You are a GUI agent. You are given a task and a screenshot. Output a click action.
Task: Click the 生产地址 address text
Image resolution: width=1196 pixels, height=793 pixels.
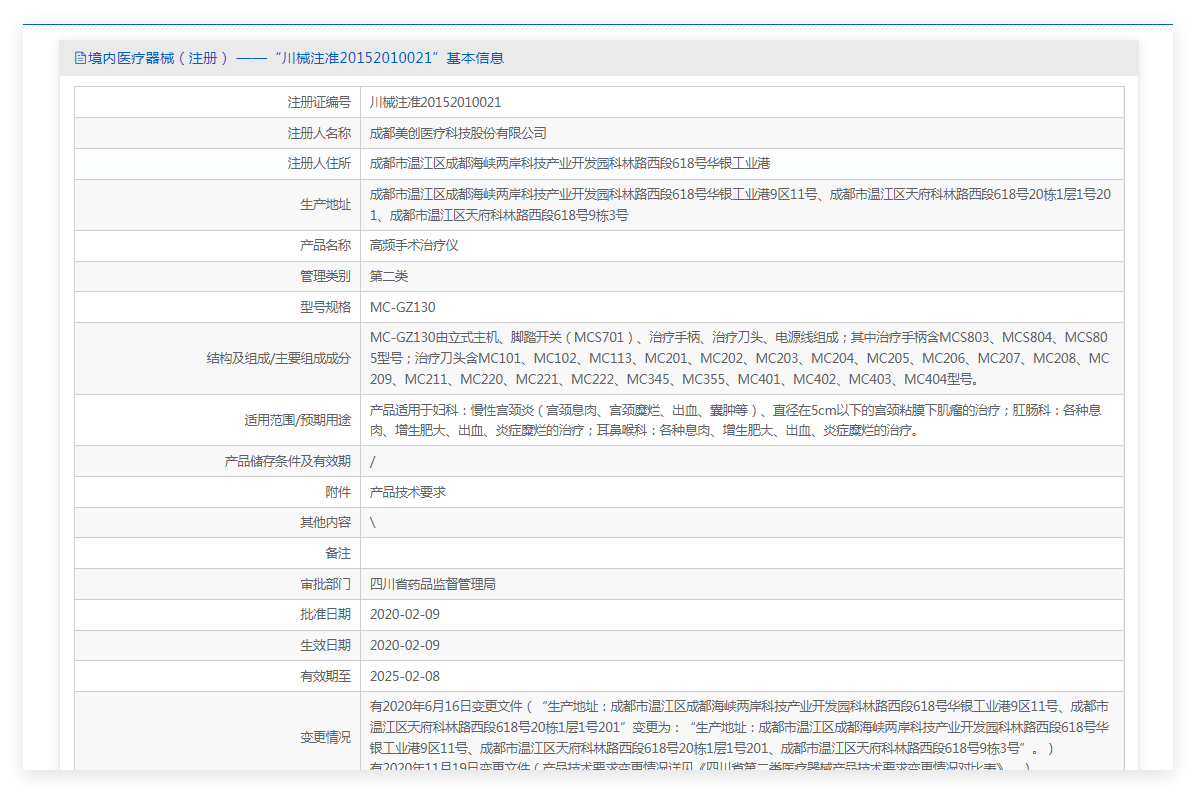tap(740, 204)
